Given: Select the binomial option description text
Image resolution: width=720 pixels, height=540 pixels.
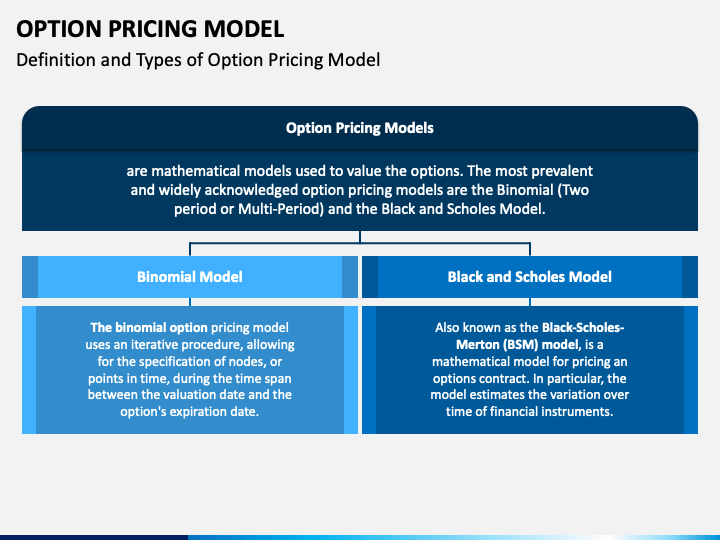Looking at the screenshot, I should coord(190,370).
